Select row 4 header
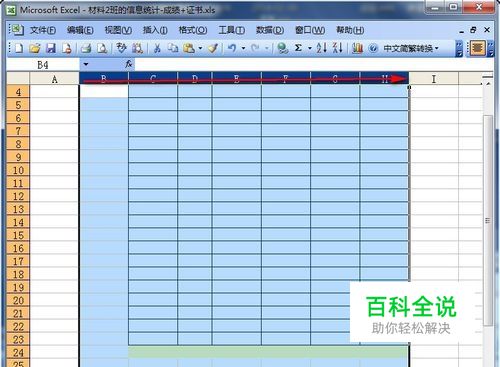The width and height of the screenshot is (500, 367). point(18,92)
